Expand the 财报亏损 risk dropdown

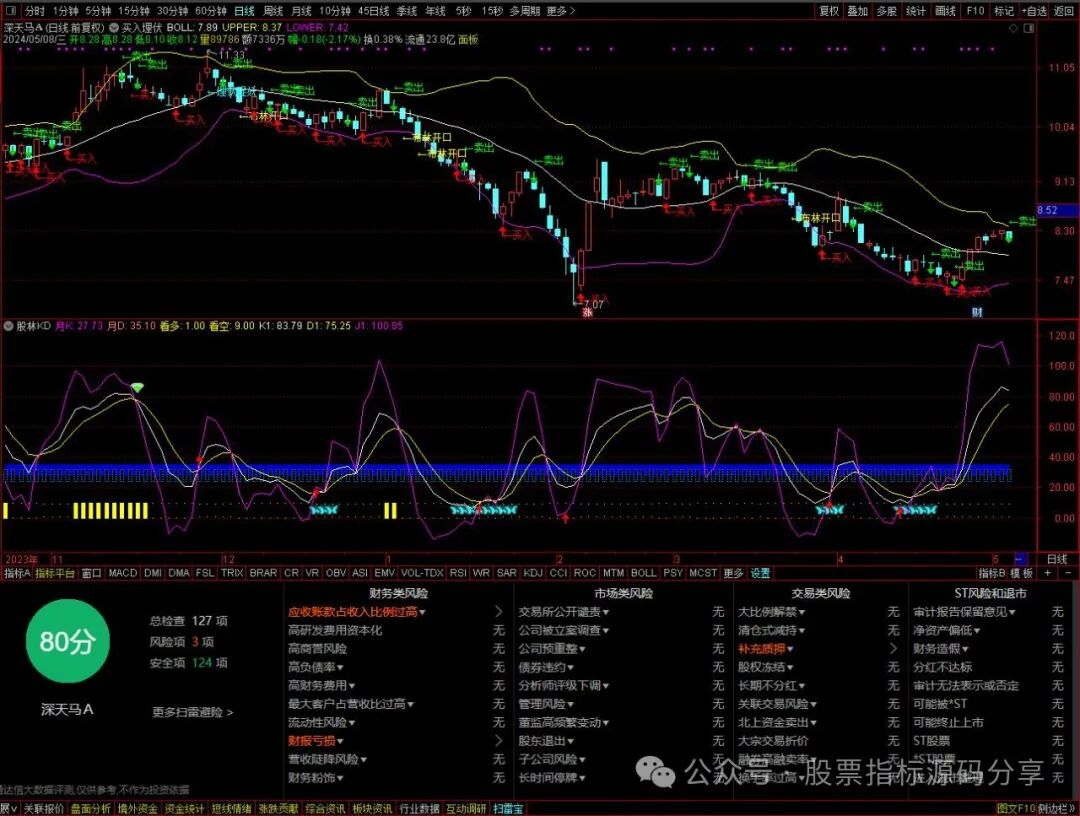click(x=340, y=741)
